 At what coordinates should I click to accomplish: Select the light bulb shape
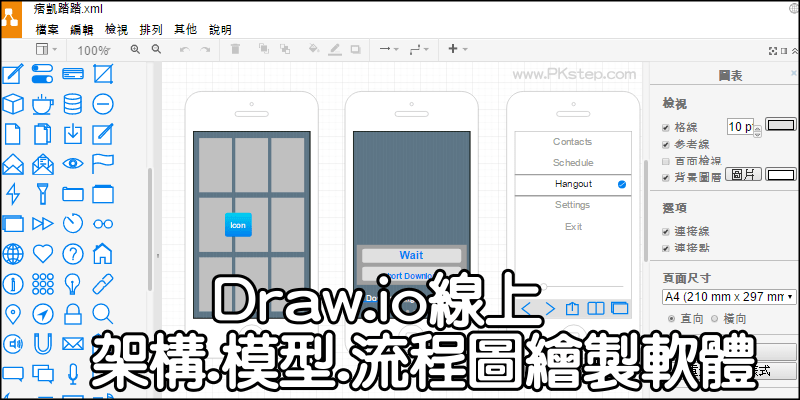[73, 283]
